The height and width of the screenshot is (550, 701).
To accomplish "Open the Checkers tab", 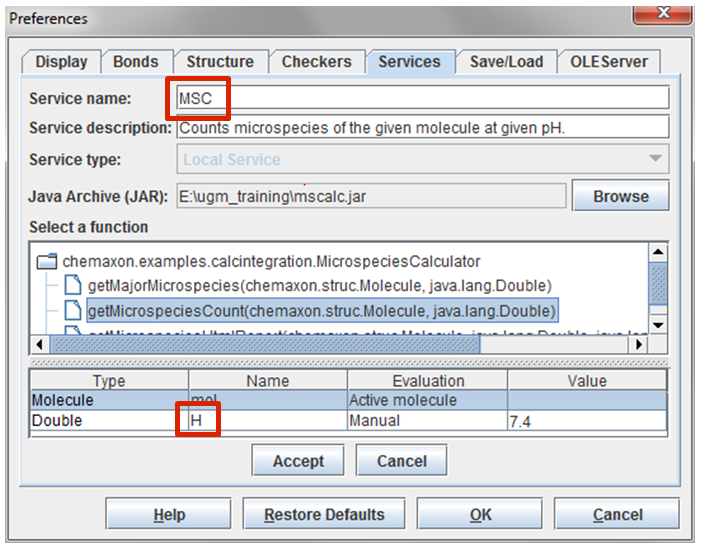I will click(x=316, y=62).
